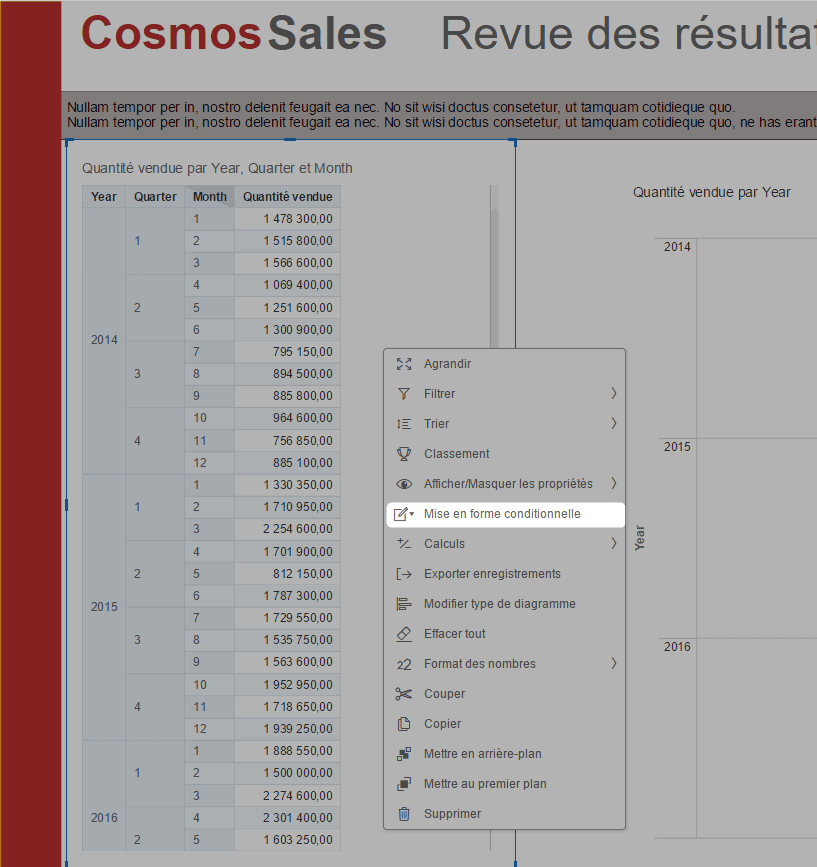
Task: Click the 2014 label on chart axis
Action: (x=677, y=247)
